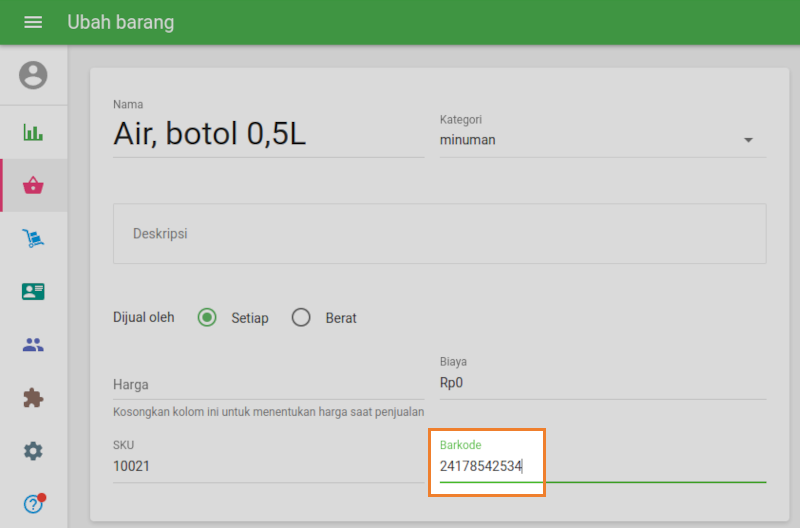
Task: Open the hamburger navigation menu
Action: (33, 22)
